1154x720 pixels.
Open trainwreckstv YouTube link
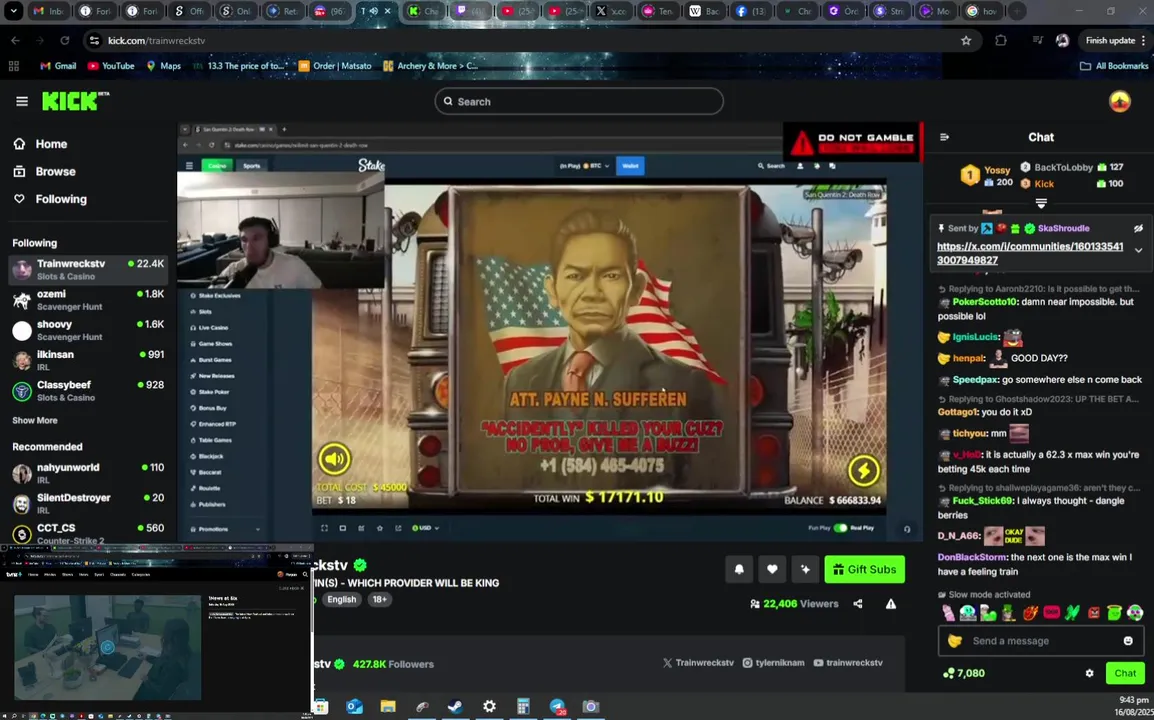pos(848,663)
